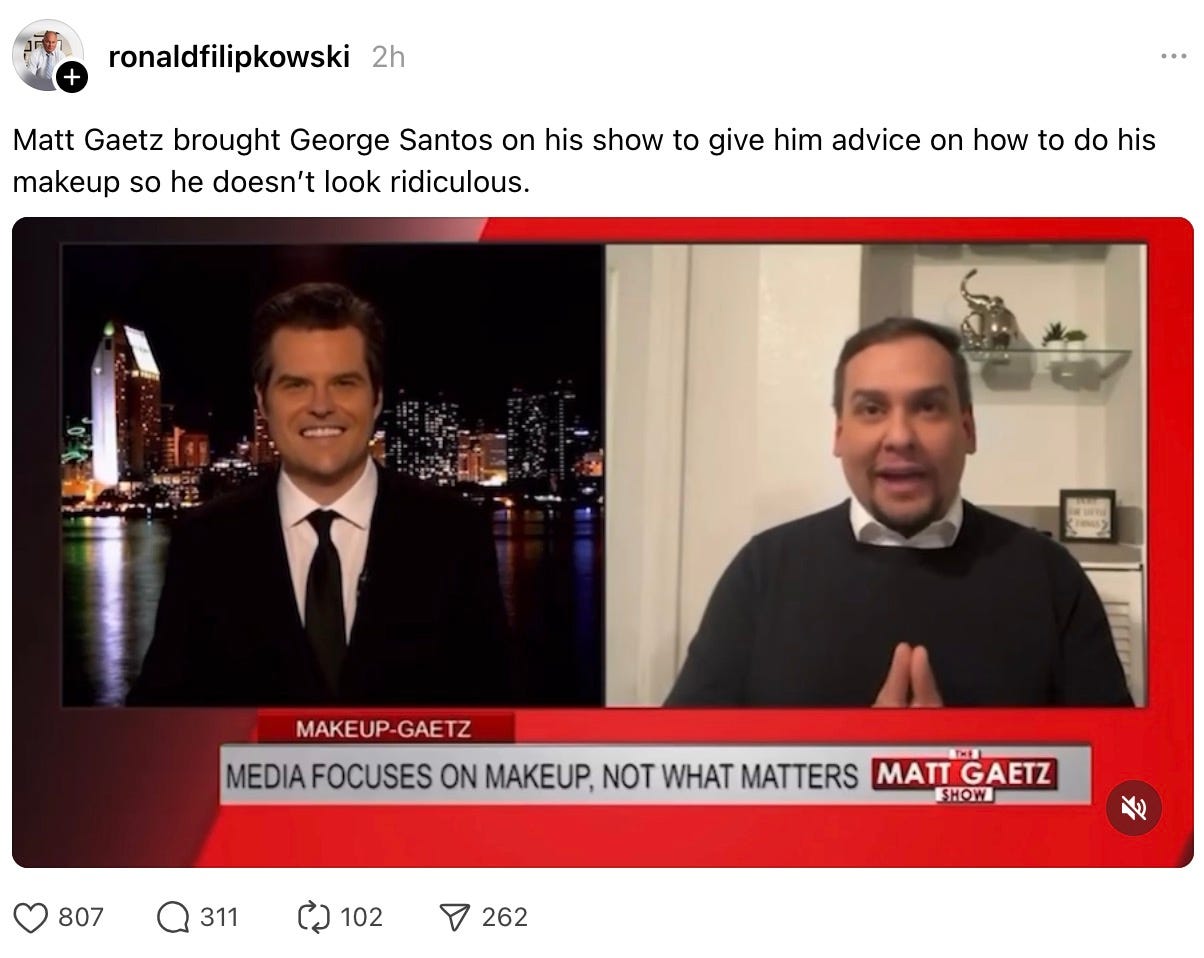The height and width of the screenshot is (958, 1204).
Task: Click the Matt Gaetz Show logo
Action: [x=965, y=775]
